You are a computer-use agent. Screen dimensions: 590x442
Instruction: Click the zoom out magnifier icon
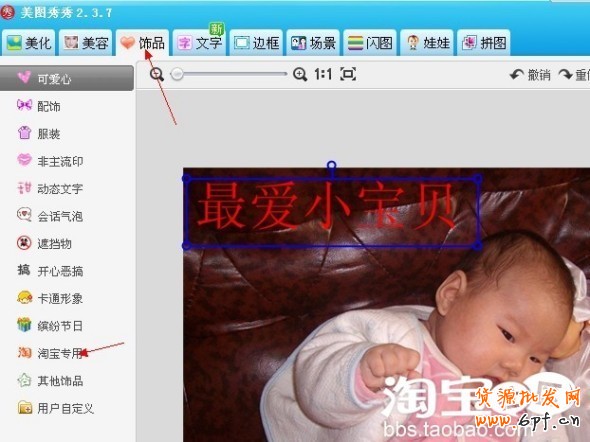click(157, 74)
